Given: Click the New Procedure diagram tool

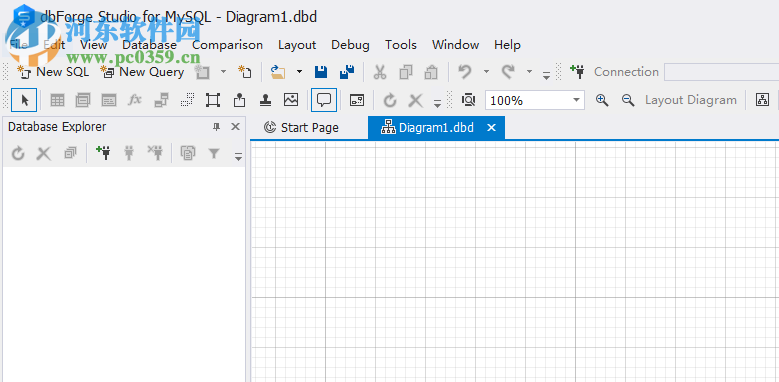Looking at the screenshot, I should click(109, 100).
